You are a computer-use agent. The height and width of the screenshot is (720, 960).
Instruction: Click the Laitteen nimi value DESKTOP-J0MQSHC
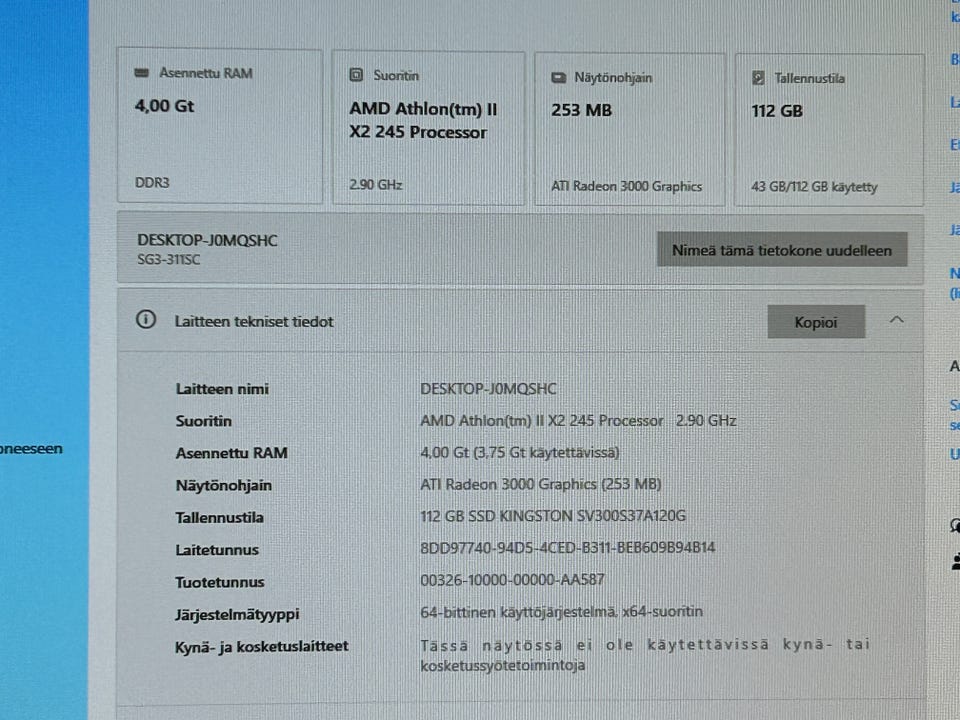488,389
